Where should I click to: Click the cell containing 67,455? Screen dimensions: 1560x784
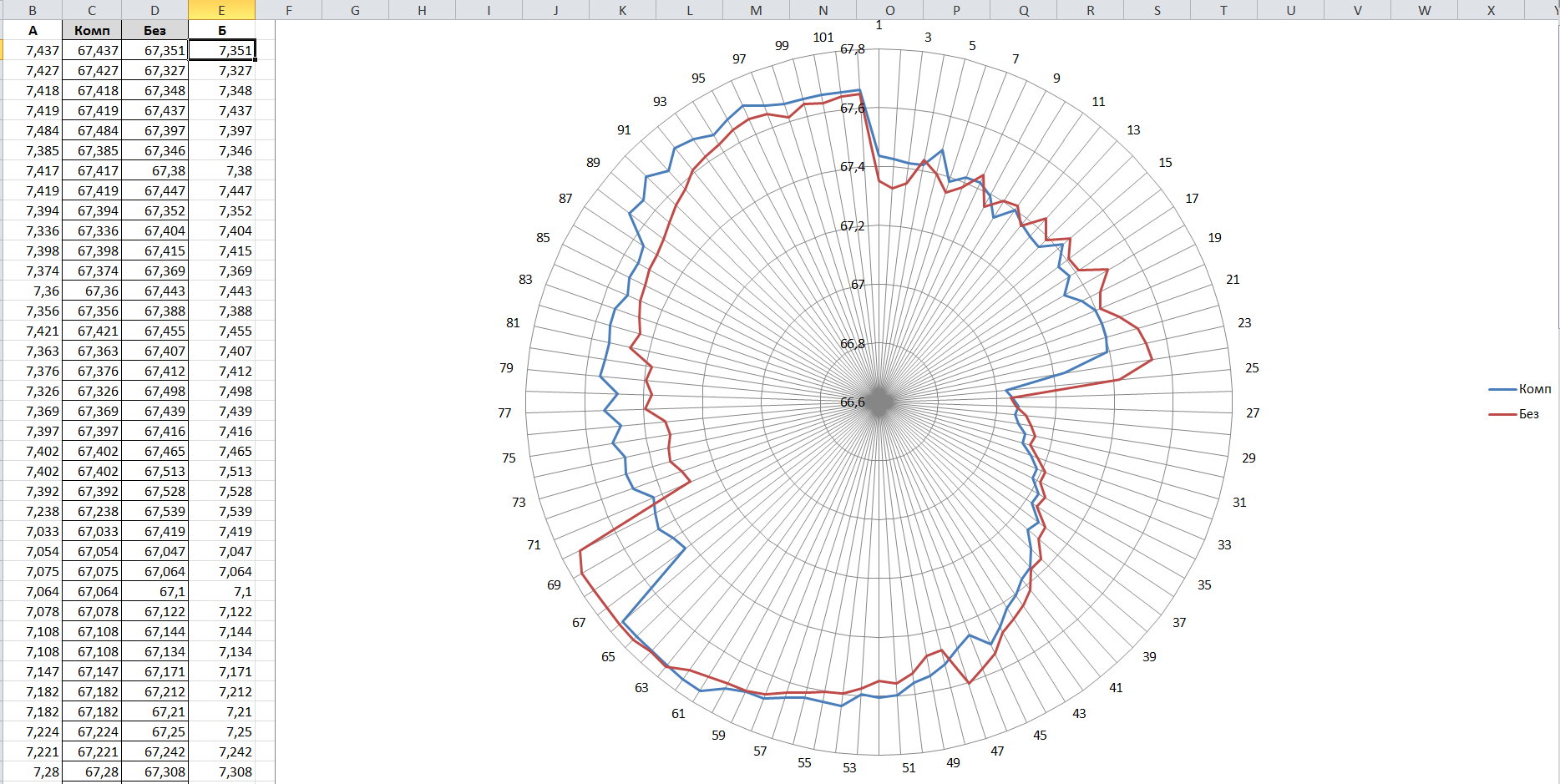[155, 331]
